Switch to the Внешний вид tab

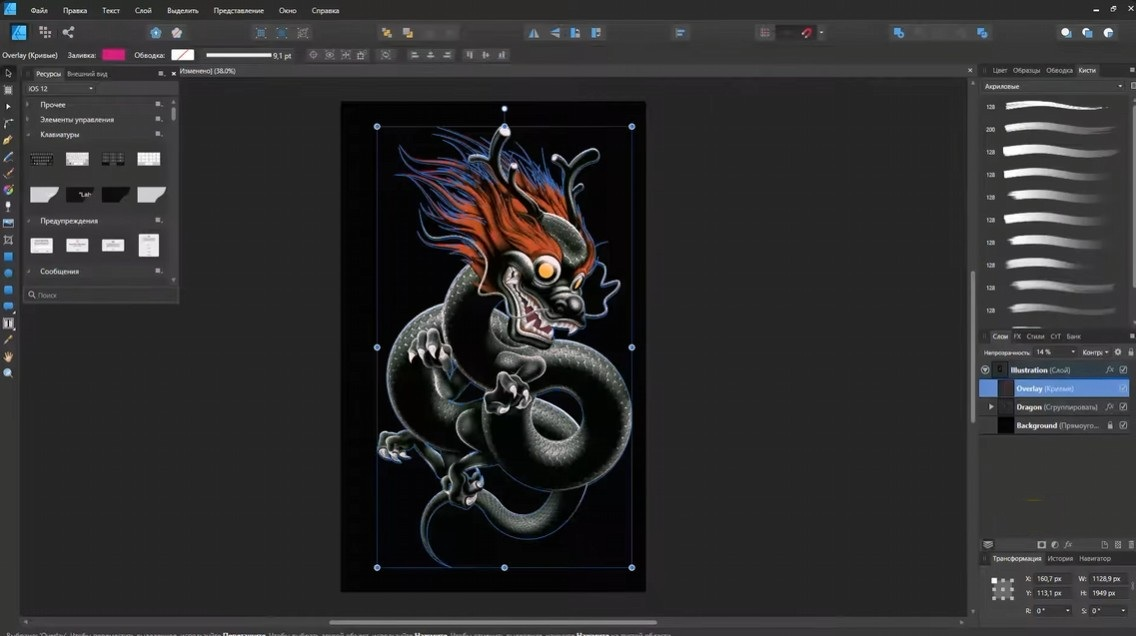pyautogui.click(x=87, y=74)
